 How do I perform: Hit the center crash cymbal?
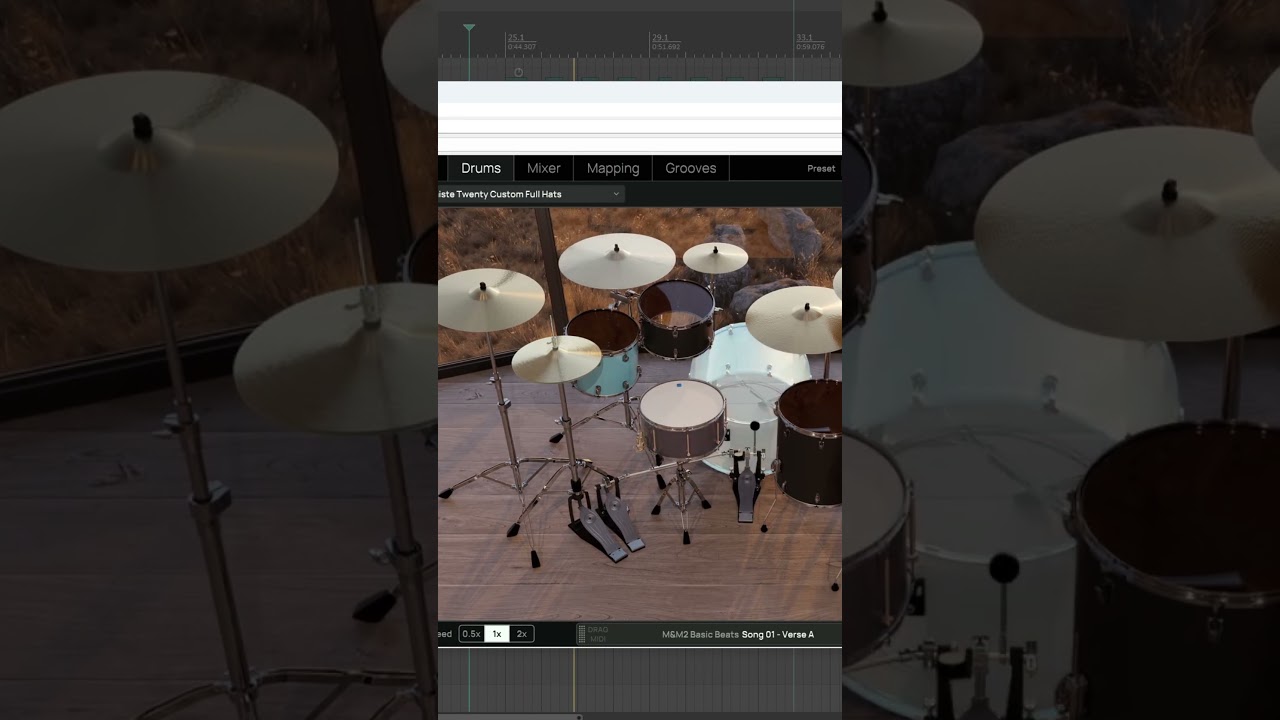coord(617,259)
